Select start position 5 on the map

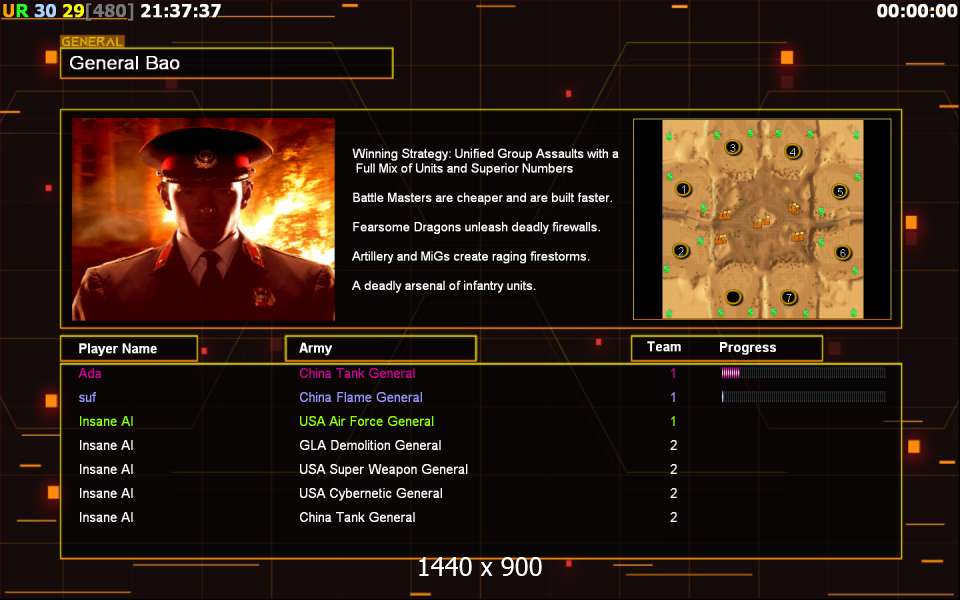coord(841,192)
